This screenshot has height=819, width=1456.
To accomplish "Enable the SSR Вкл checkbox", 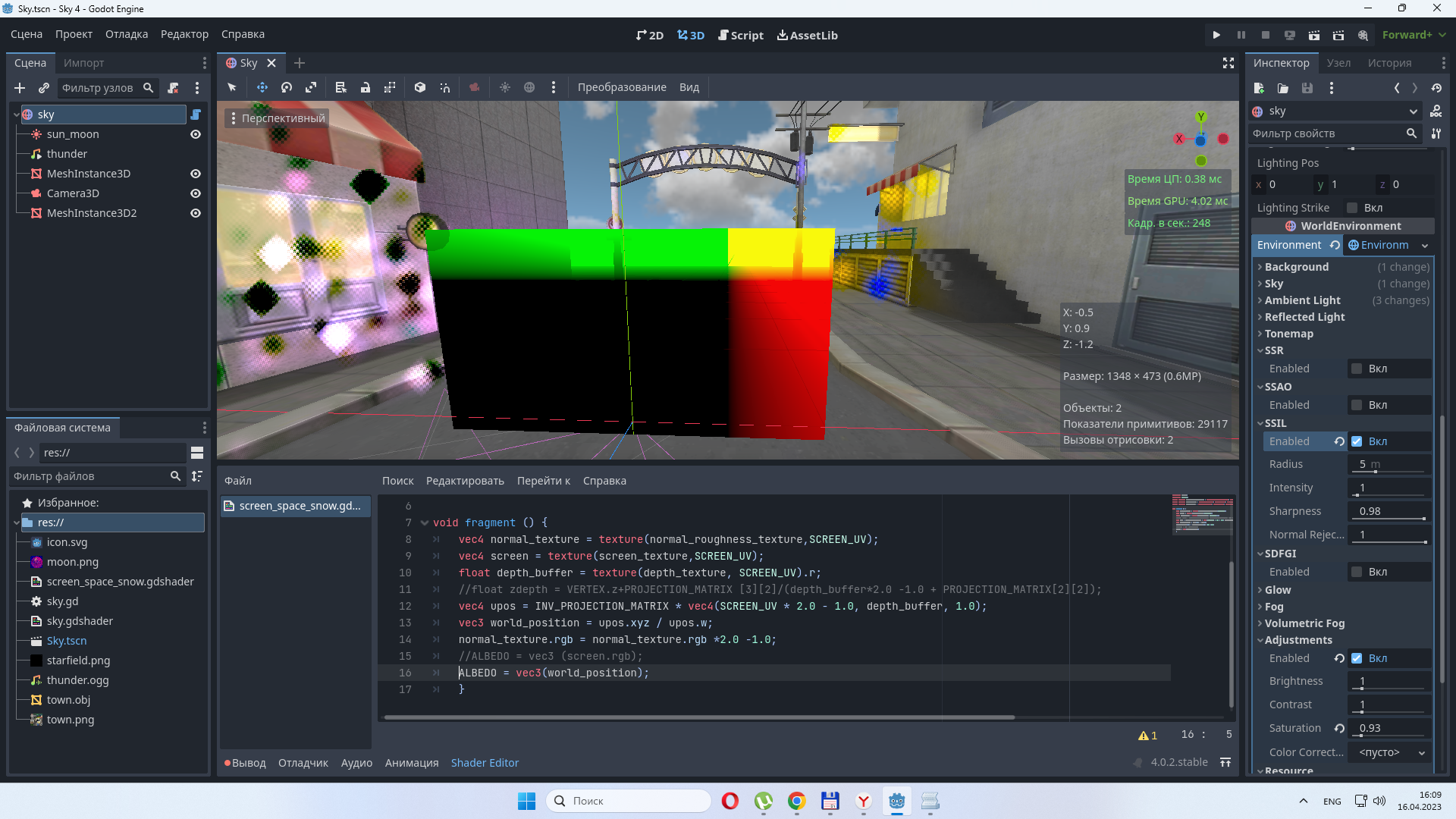I will pyautogui.click(x=1356, y=368).
